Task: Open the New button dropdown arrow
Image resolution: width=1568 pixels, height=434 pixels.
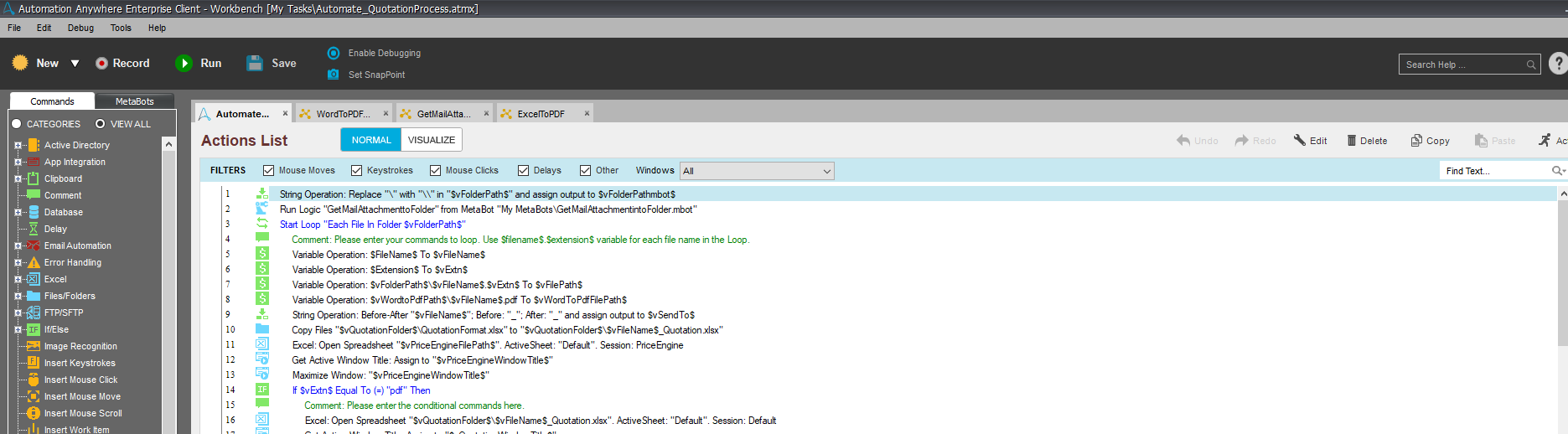Action: point(75,64)
